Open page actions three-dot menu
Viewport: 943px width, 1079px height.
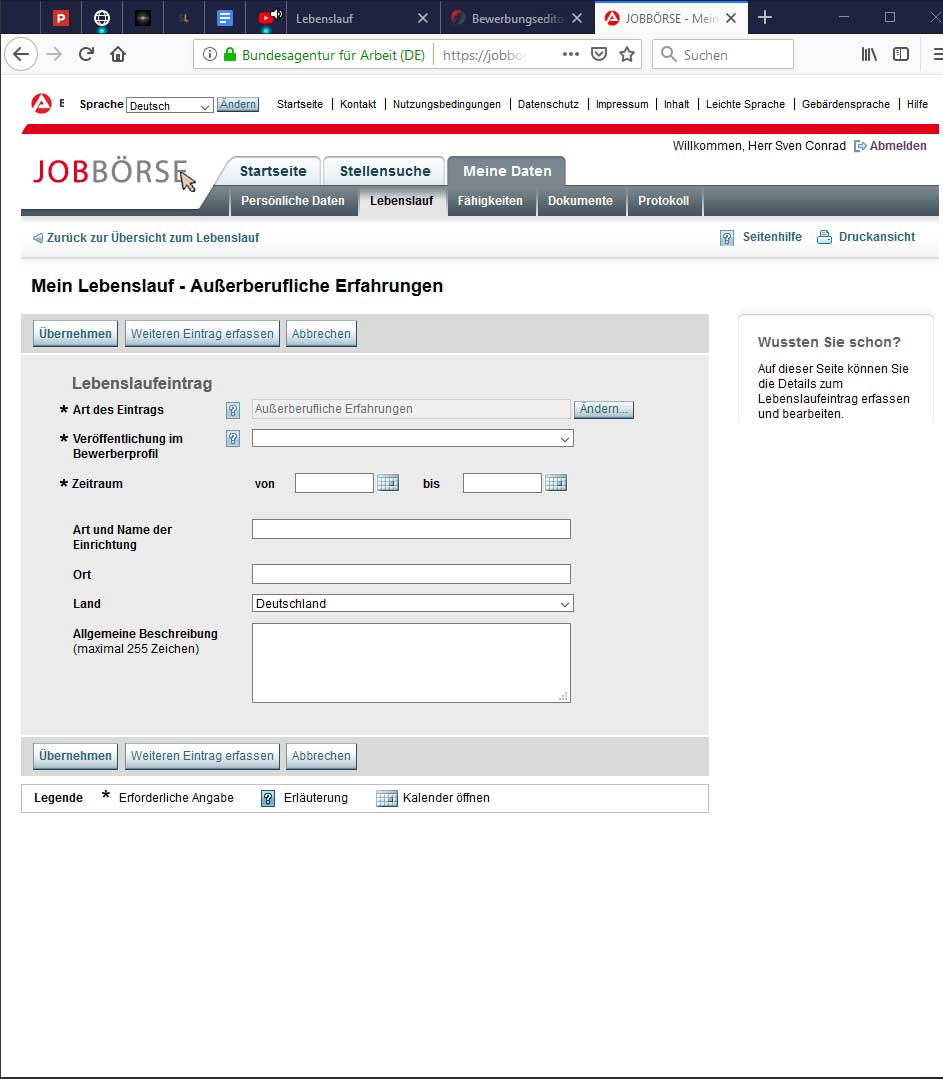(x=571, y=54)
